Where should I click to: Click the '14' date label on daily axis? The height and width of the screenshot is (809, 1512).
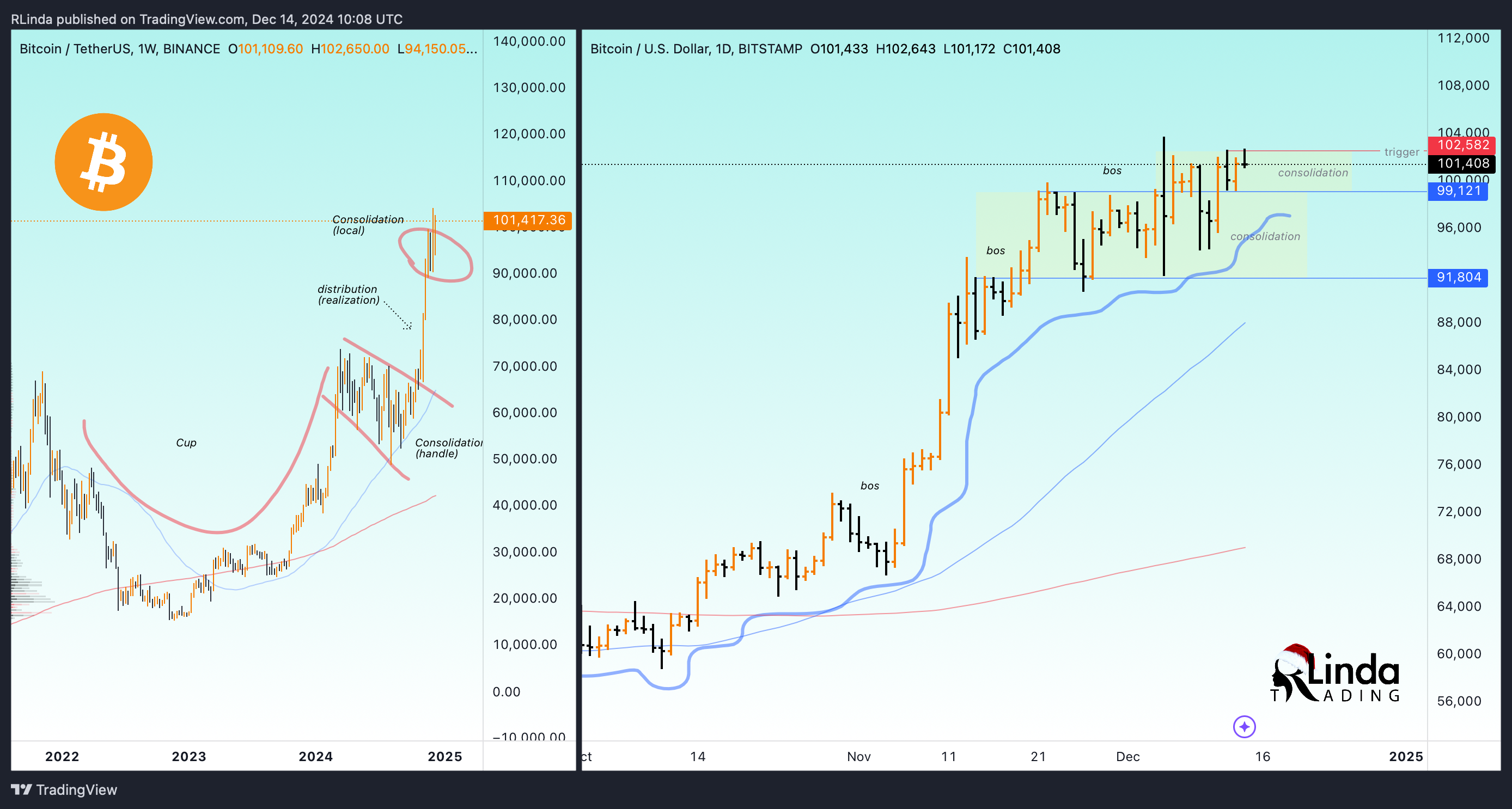697,756
